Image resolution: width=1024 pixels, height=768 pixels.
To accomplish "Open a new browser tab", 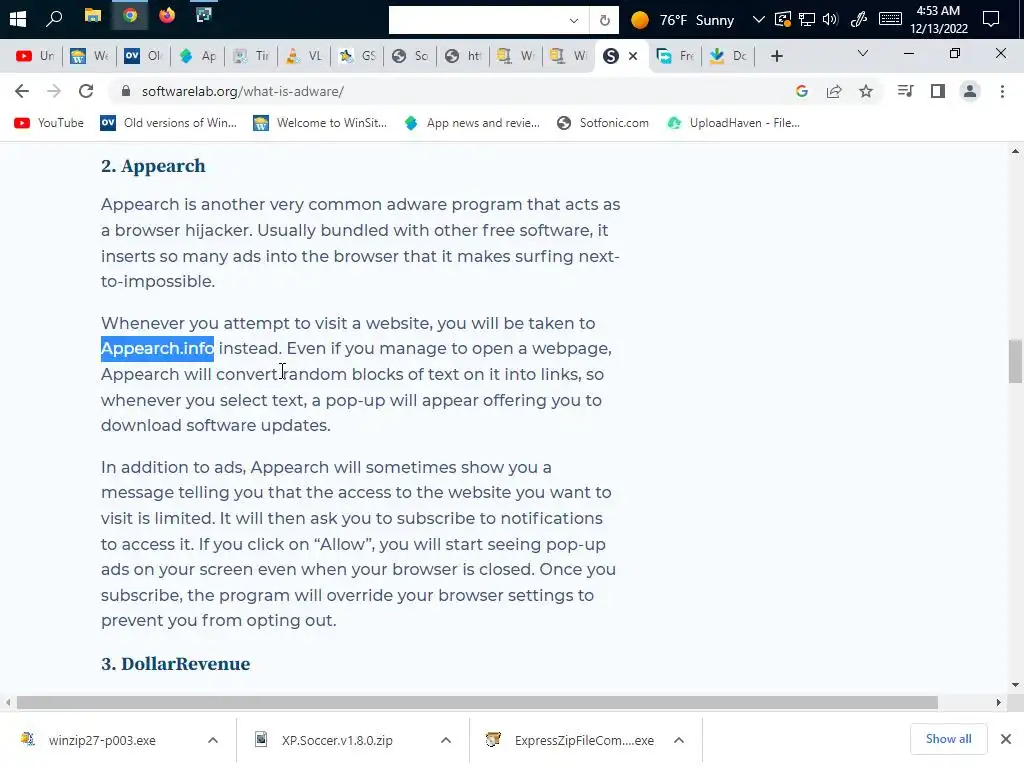I will pos(776,56).
